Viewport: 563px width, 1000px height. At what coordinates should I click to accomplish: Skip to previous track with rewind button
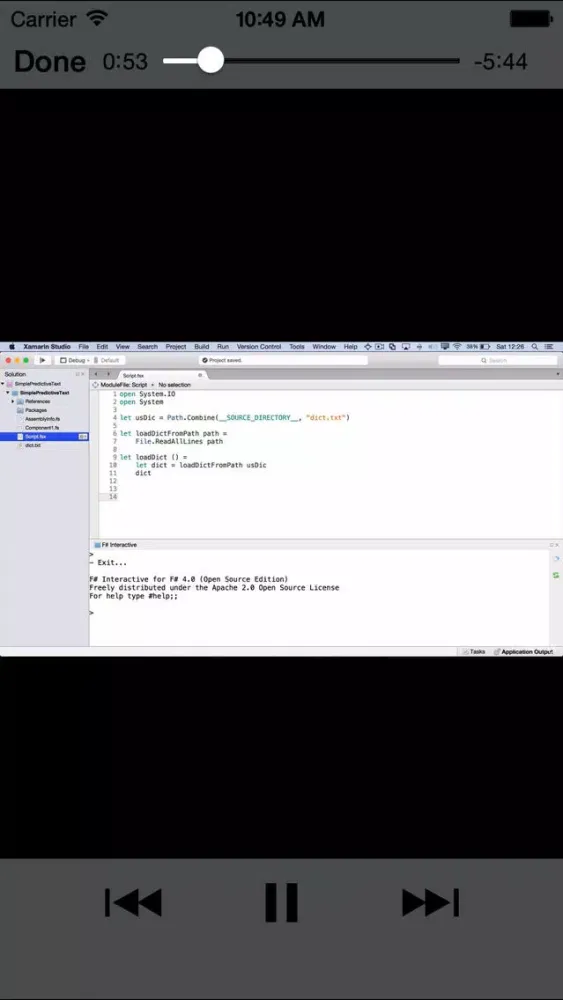point(133,902)
